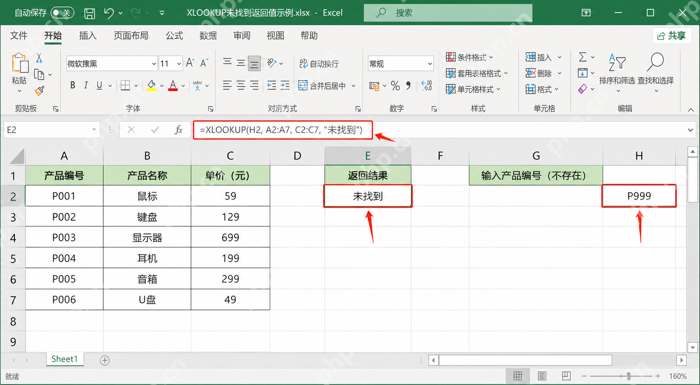Align cell text left
Viewport: 700px width, 385px height.
tap(227, 85)
